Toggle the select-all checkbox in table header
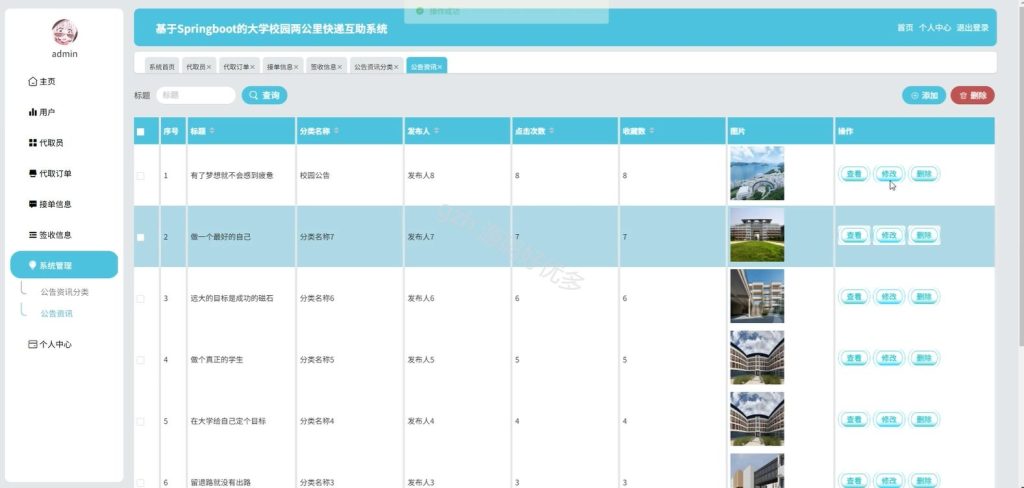The width and height of the screenshot is (1024, 488). point(140,131)
